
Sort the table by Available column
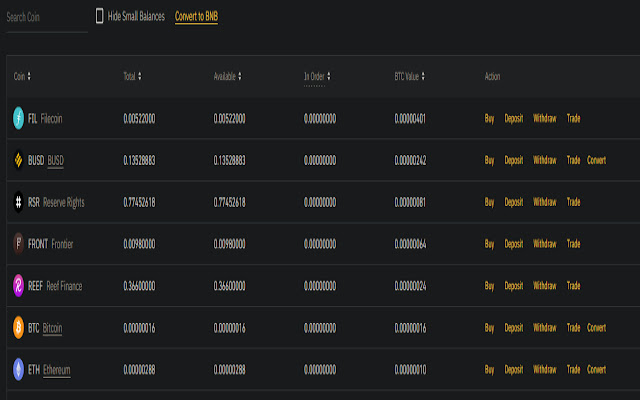tap(227, 76)
